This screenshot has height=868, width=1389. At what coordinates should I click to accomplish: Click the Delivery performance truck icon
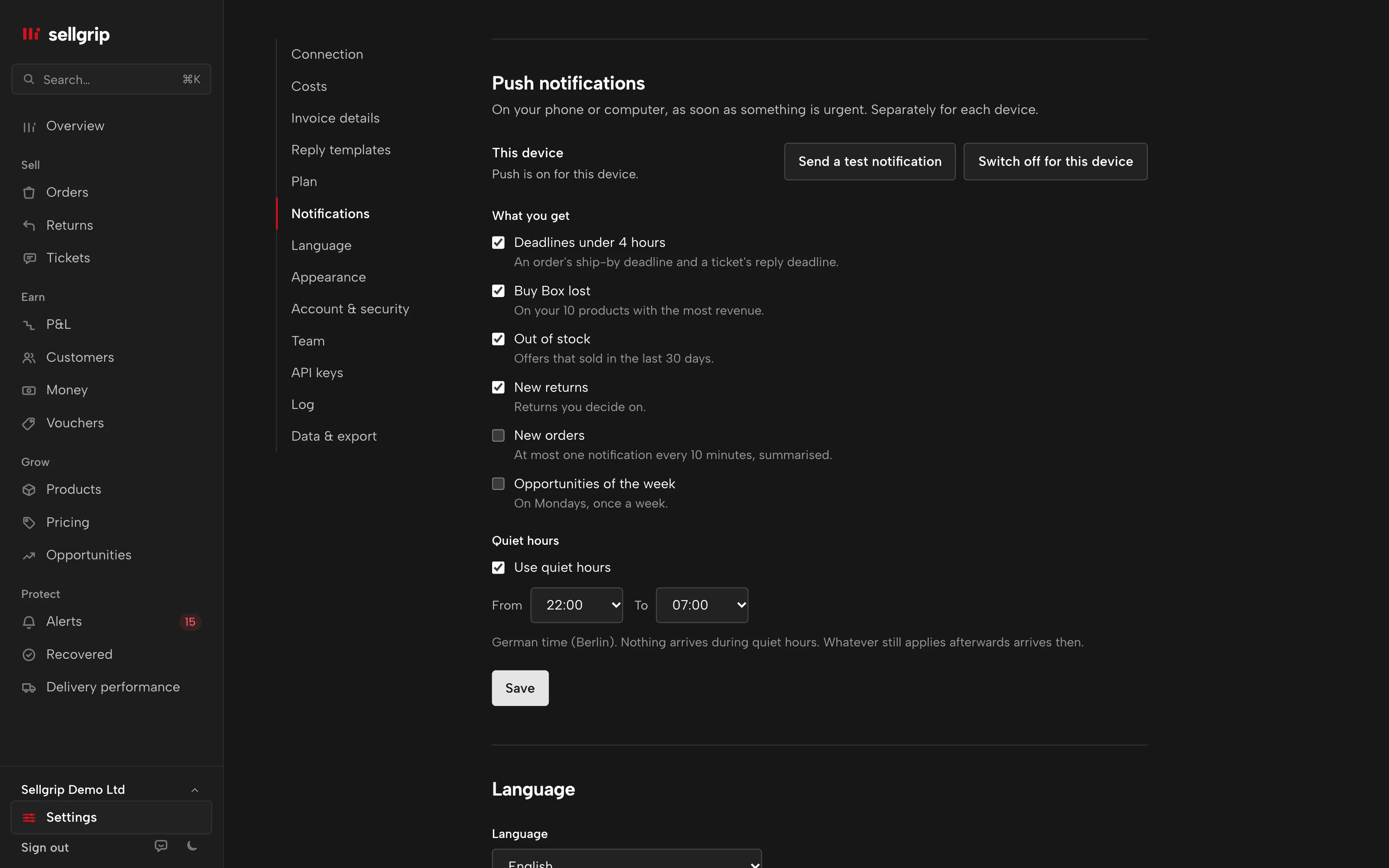(x=29, y=688)
